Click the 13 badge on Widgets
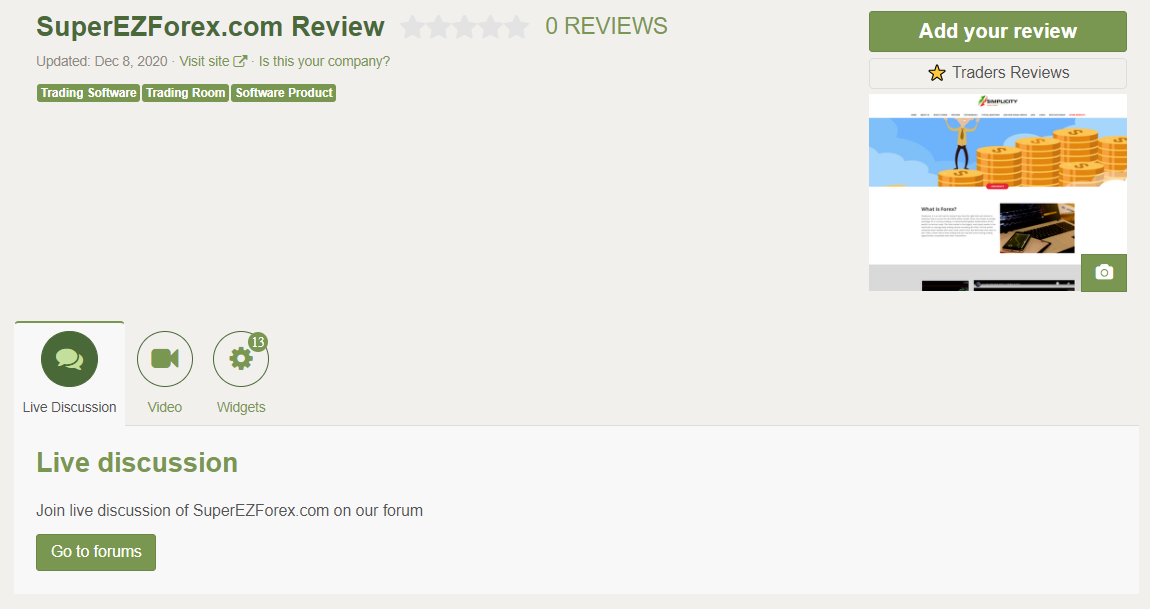Screen dimensions: 1150x609 point(257,342)
